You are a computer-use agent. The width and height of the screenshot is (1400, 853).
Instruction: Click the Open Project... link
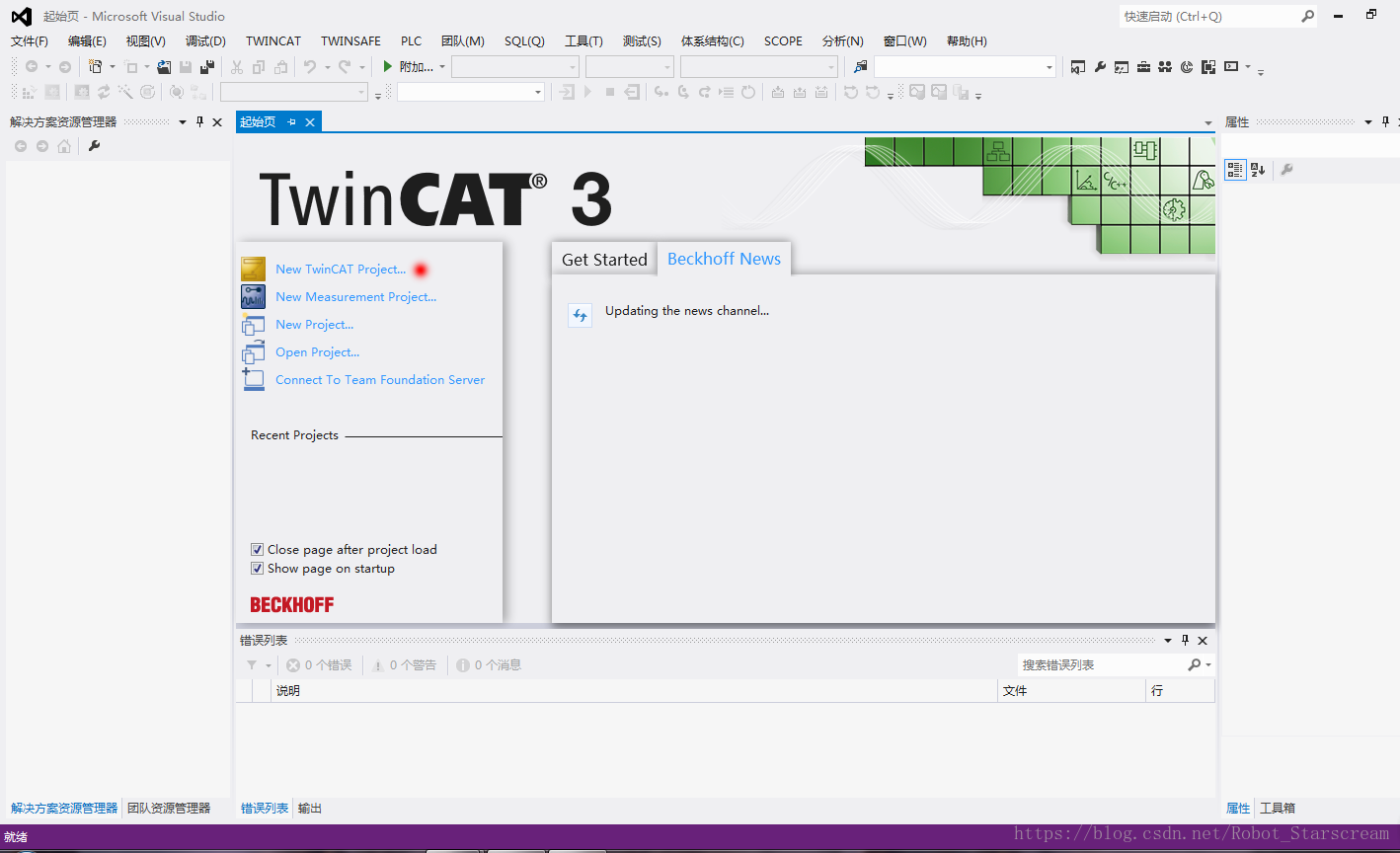(x=318, y=352)
